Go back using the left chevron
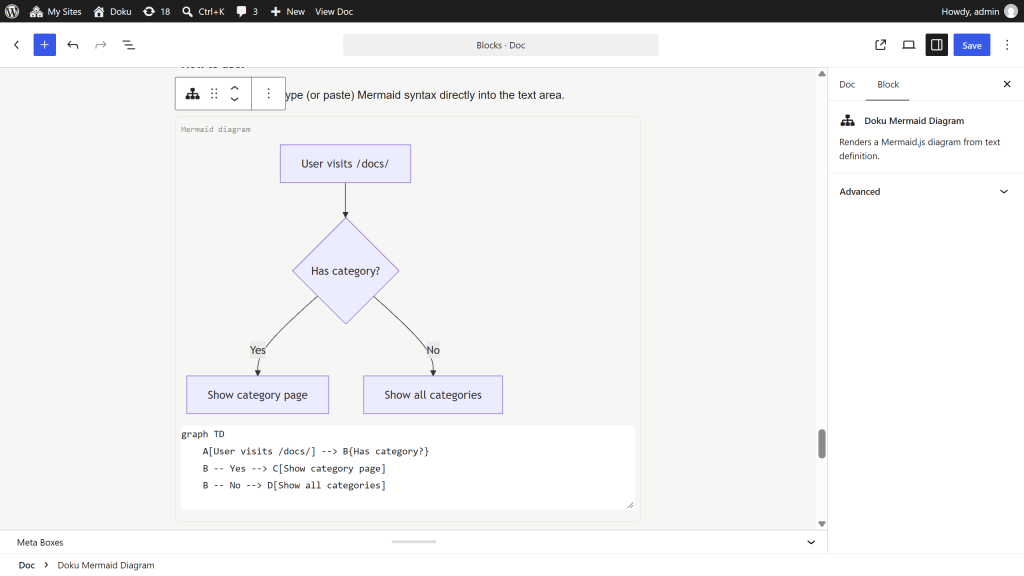This screenshot has height=576, width=1024. point(16,45)
